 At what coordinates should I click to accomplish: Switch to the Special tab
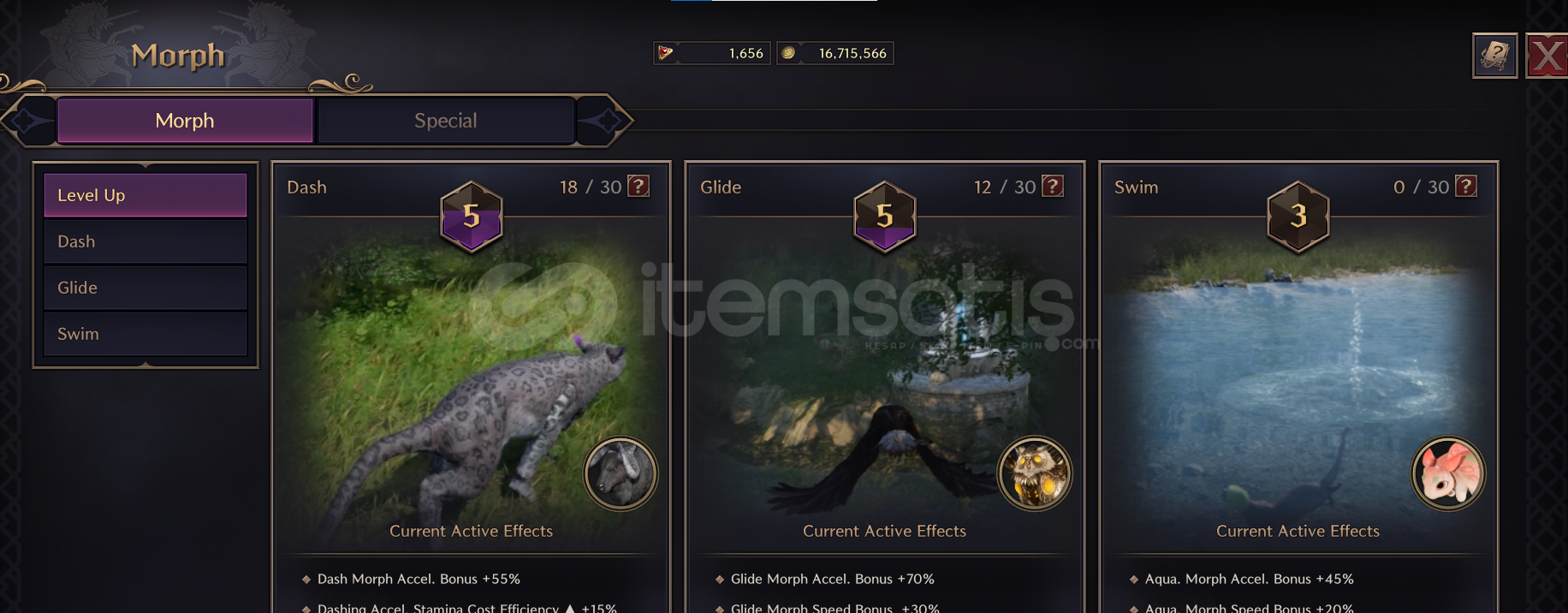[445, 121]
